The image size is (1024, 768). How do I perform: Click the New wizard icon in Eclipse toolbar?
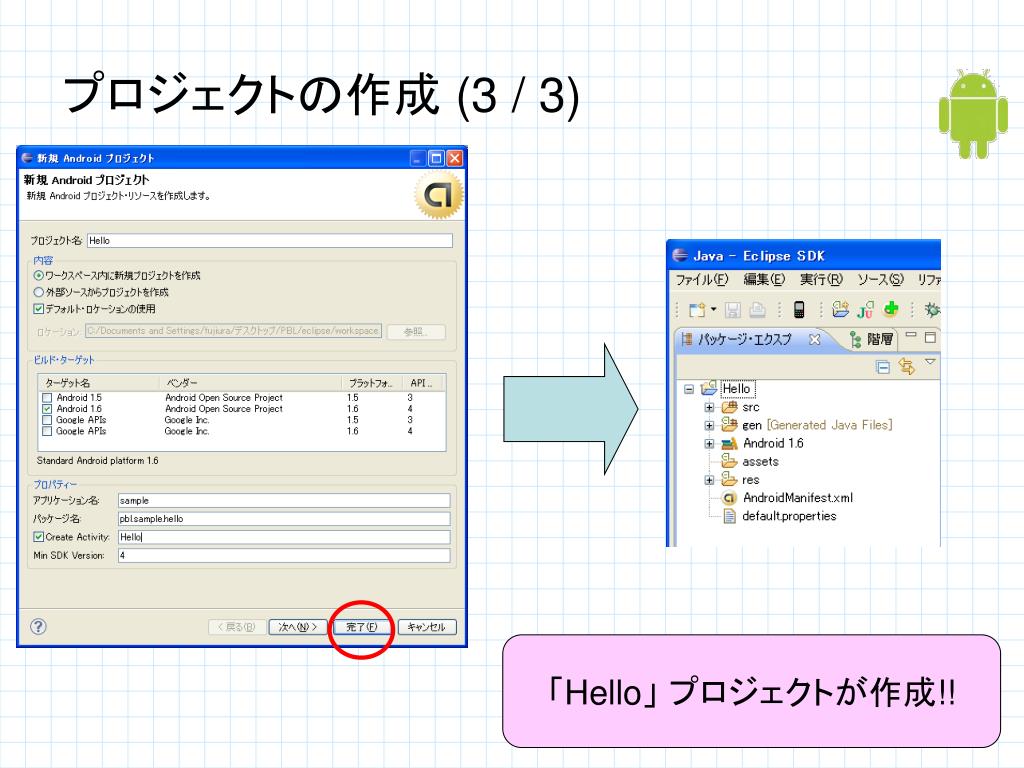pos(697,310)
